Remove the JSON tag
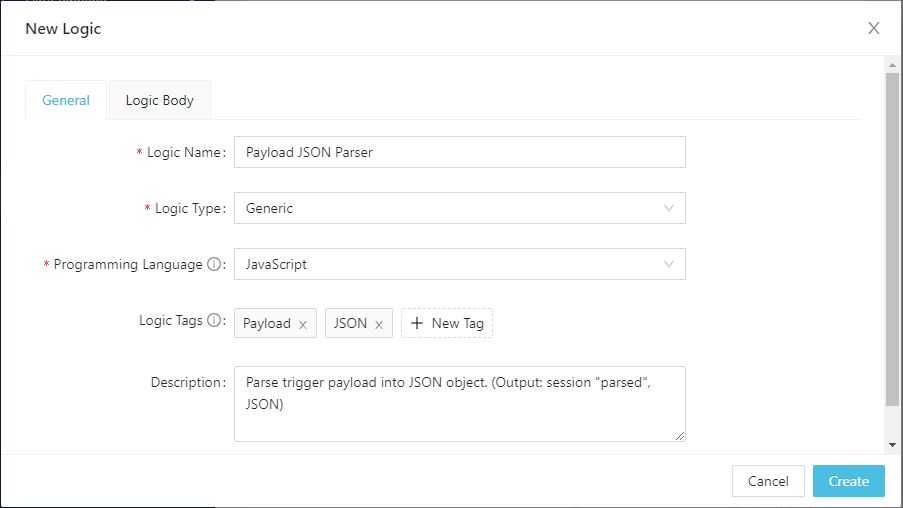The image size is (903, 508). (379, 324)
